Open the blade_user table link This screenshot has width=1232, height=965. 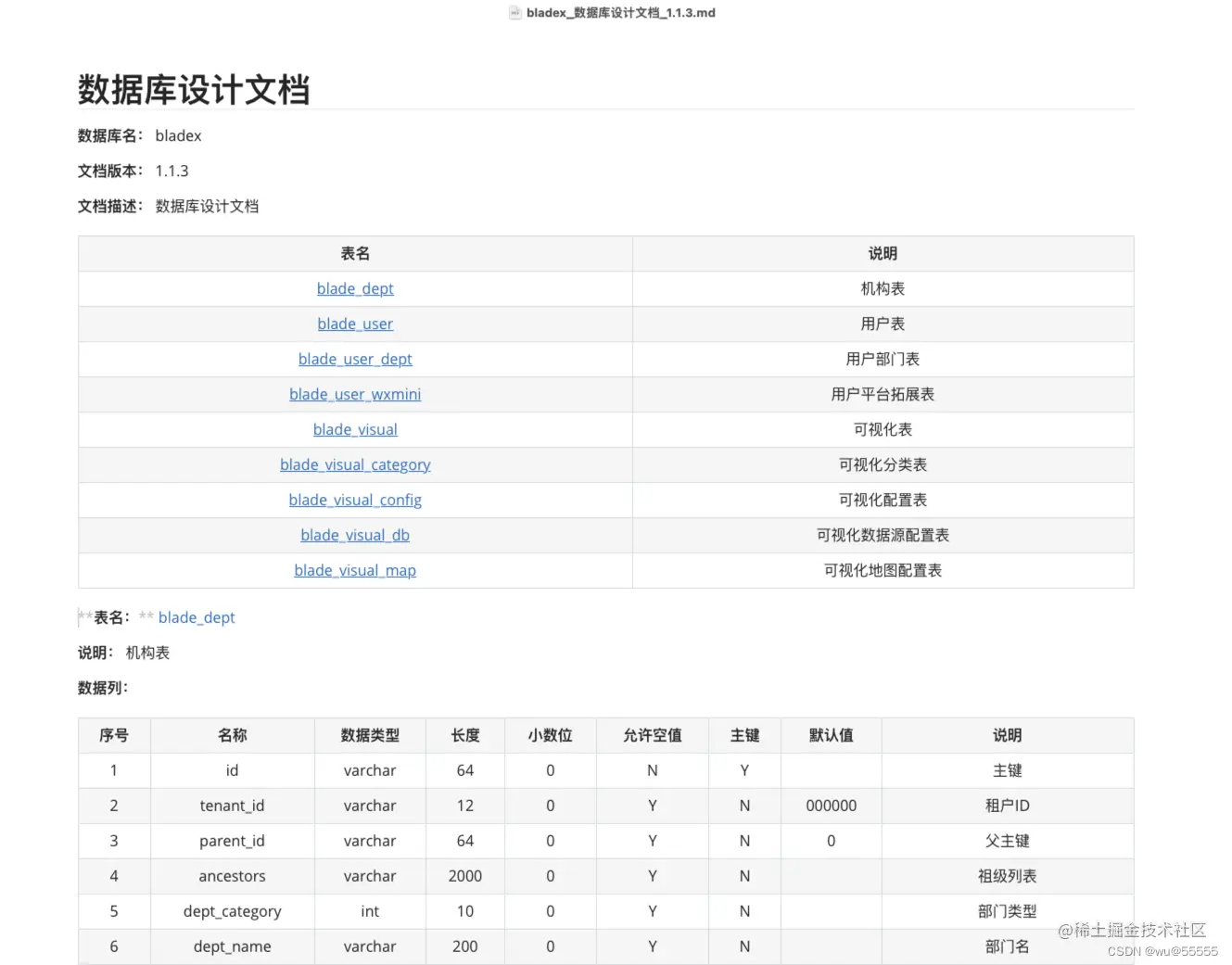tap(355, 324)
